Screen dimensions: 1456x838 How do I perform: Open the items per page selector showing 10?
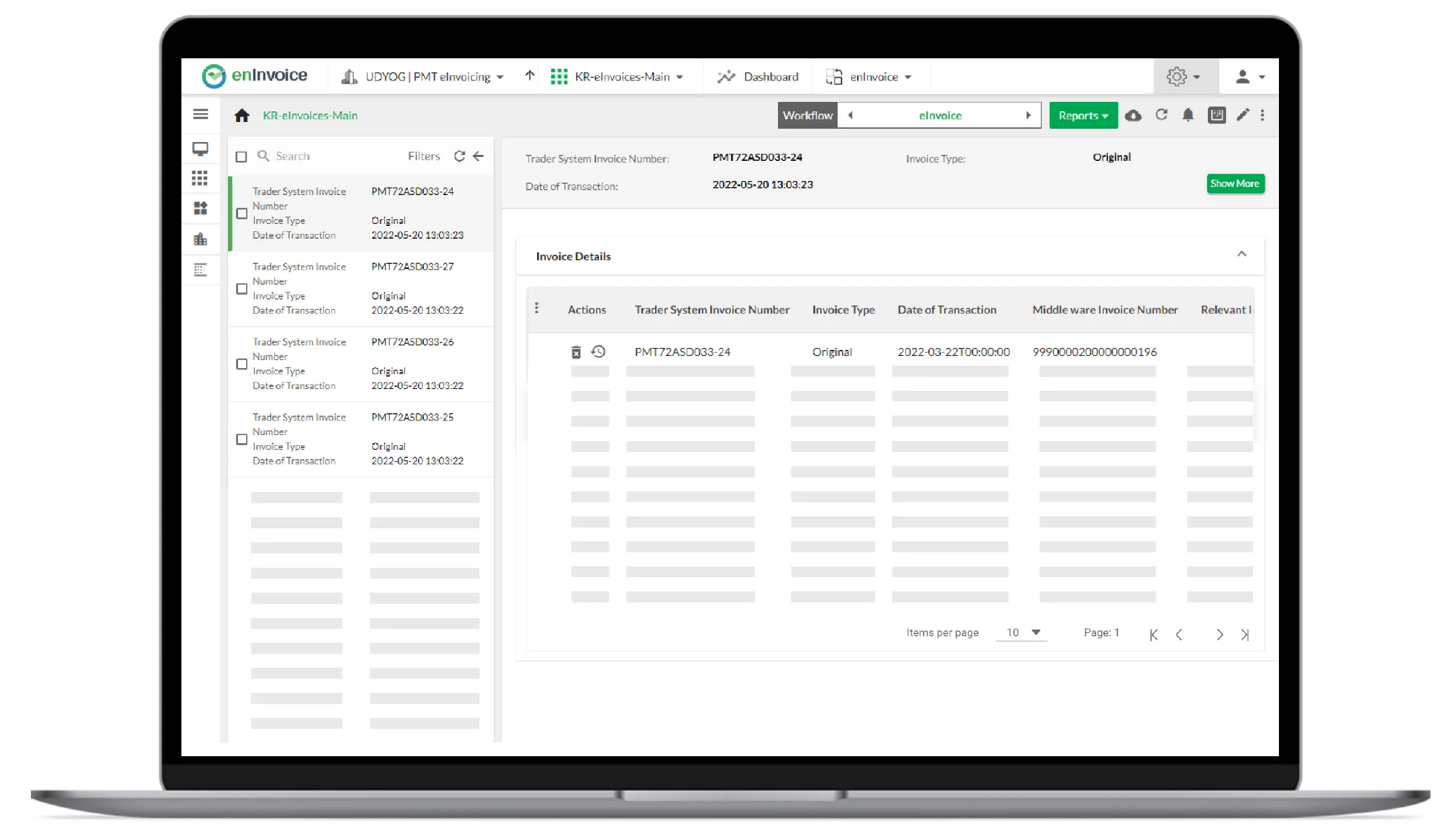click(1021, 632)
